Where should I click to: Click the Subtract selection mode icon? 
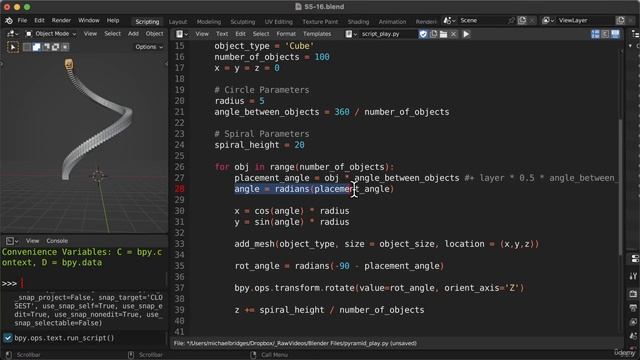46,47
